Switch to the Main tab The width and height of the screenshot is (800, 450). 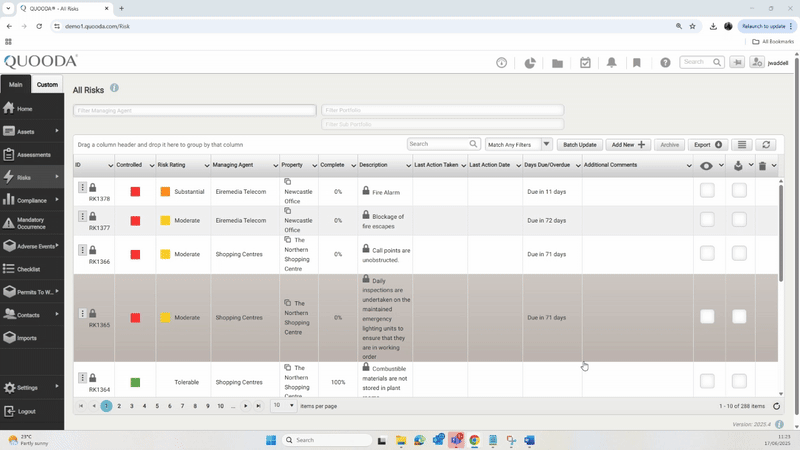point(15,85)
